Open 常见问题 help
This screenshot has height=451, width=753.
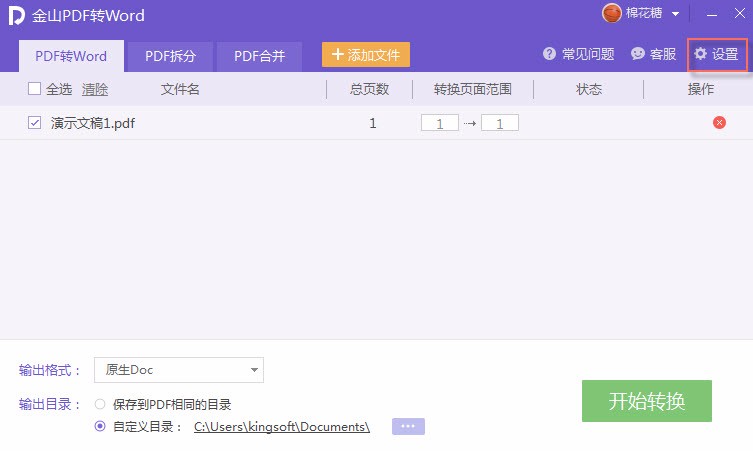[578, 54]
